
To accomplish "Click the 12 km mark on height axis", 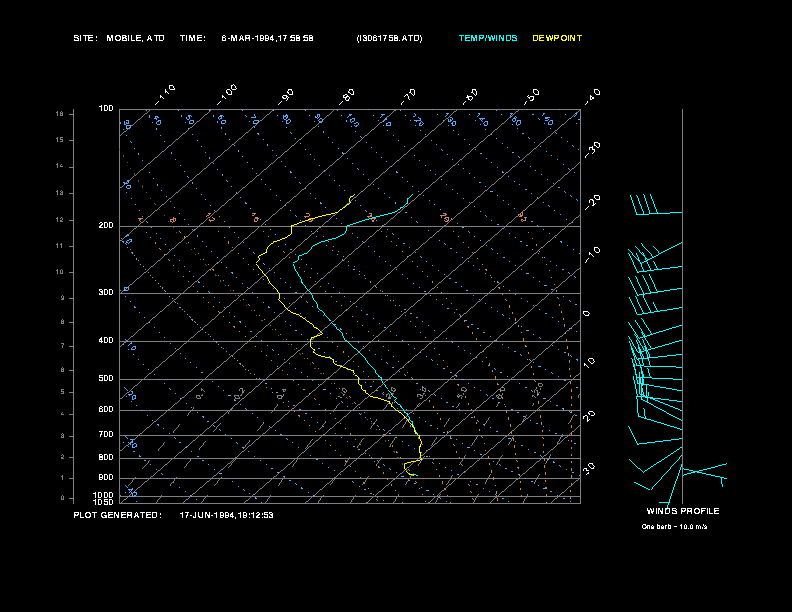I will tap(60, 220).
